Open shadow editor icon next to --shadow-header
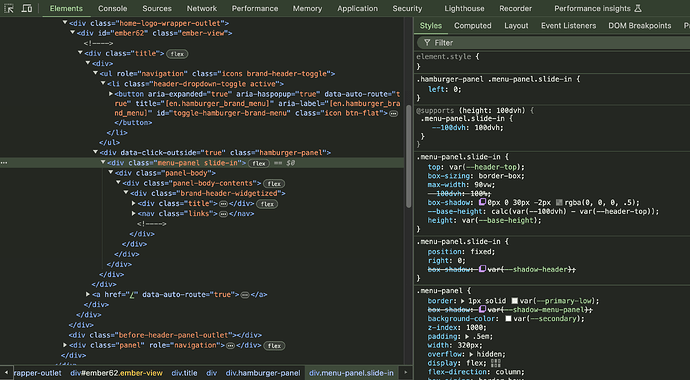The image size is (690, 380). 482,269
